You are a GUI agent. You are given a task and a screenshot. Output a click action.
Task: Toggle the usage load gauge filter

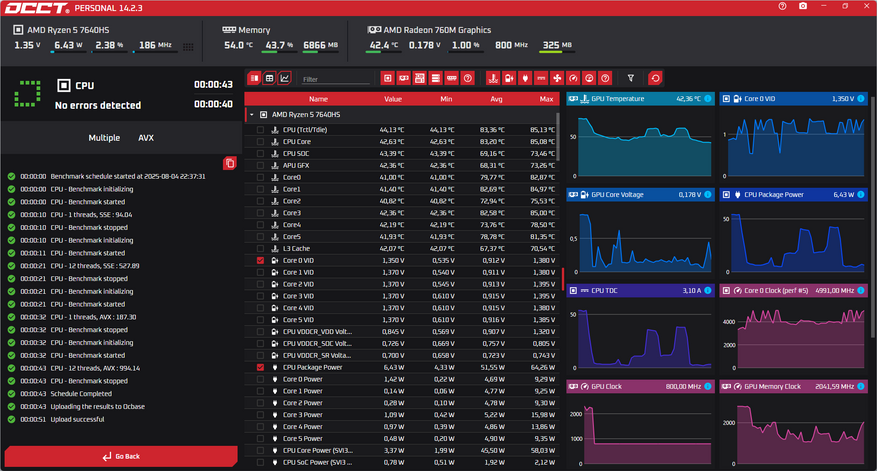589,78
